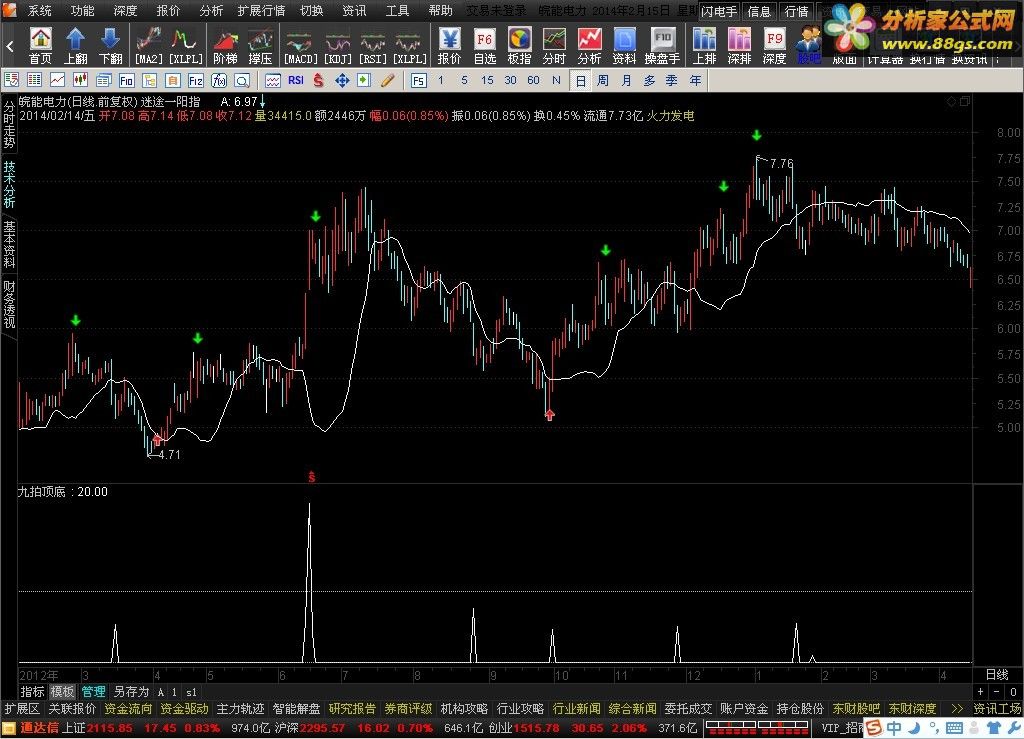Open 扩展行情 menu
Screen dimensions: 1024x739
pos(261,10)
